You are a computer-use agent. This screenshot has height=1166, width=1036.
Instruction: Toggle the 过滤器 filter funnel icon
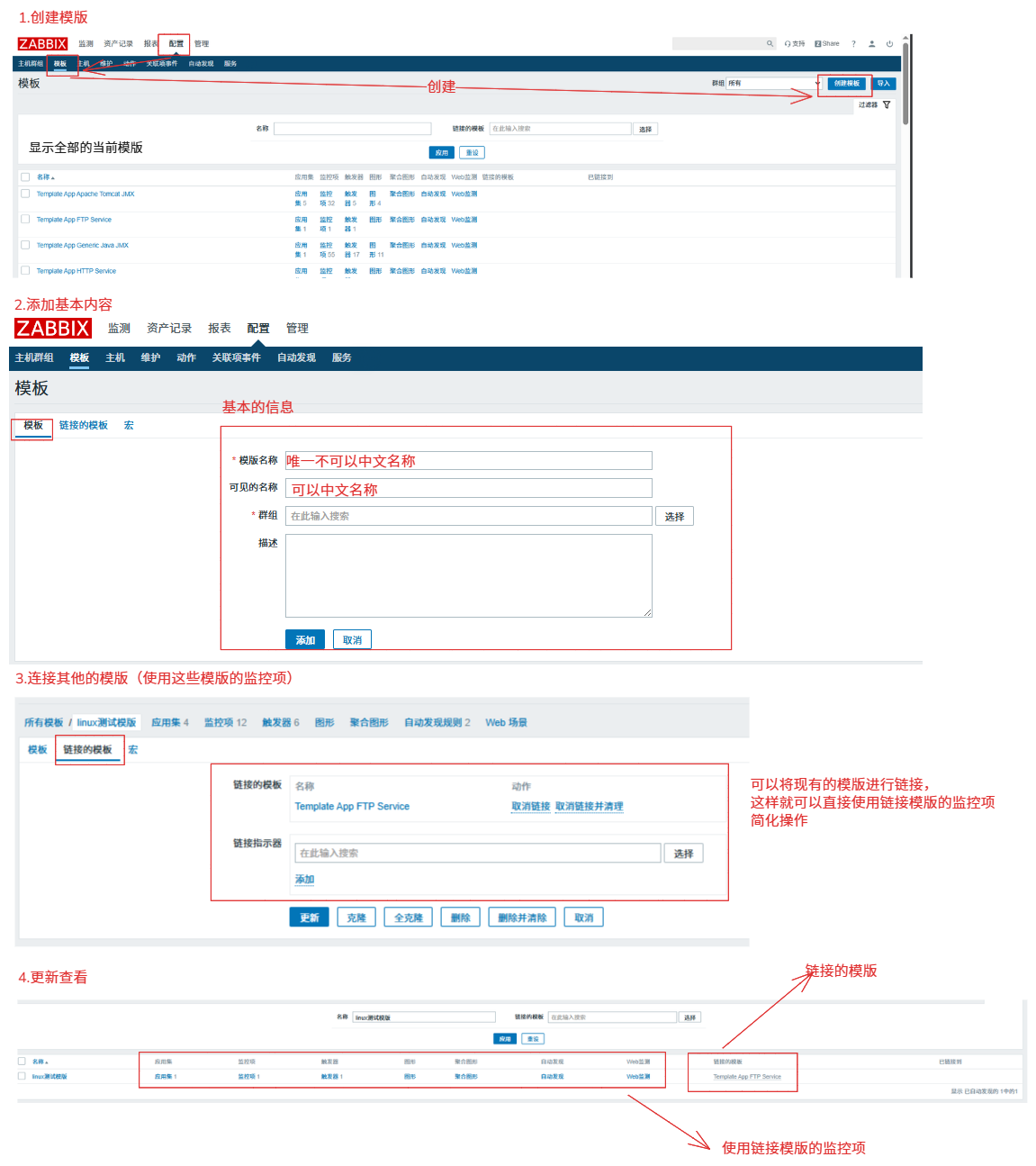point(887,104)
